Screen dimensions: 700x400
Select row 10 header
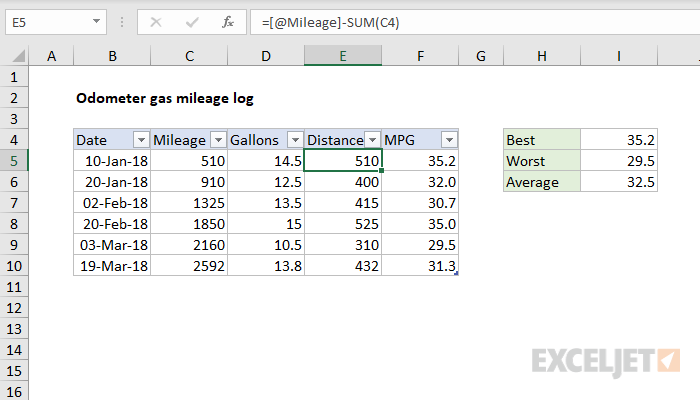[x=14, y=266]
